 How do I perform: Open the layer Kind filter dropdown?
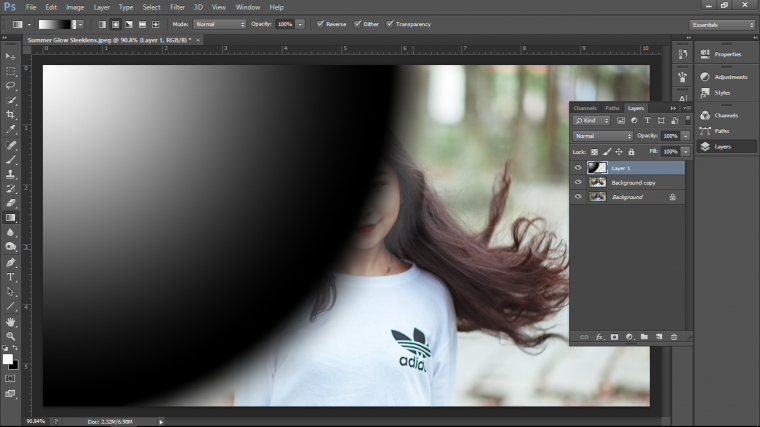coord(591,121)
